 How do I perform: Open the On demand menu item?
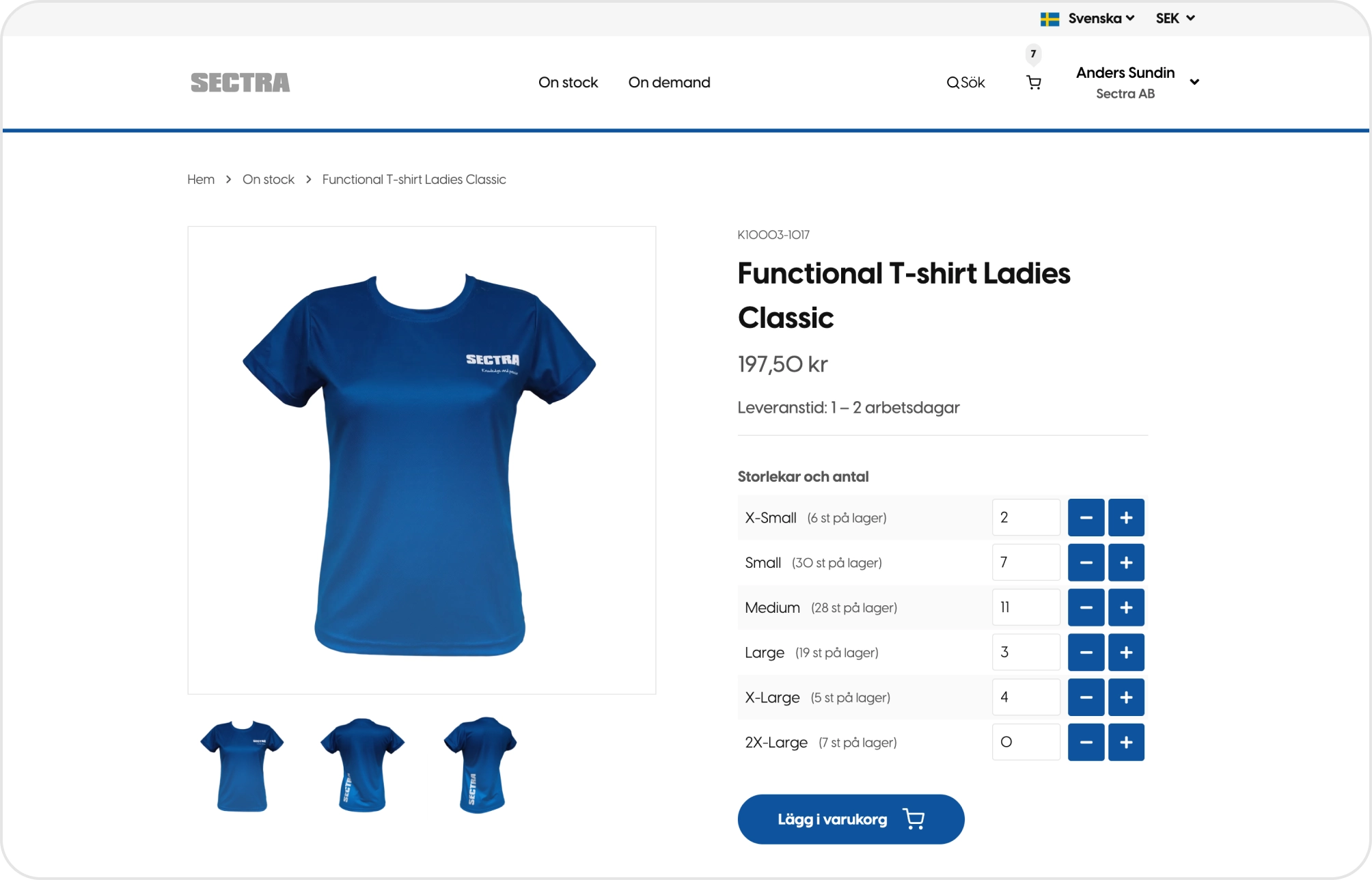pyautogui.click(x=669, y=82)
